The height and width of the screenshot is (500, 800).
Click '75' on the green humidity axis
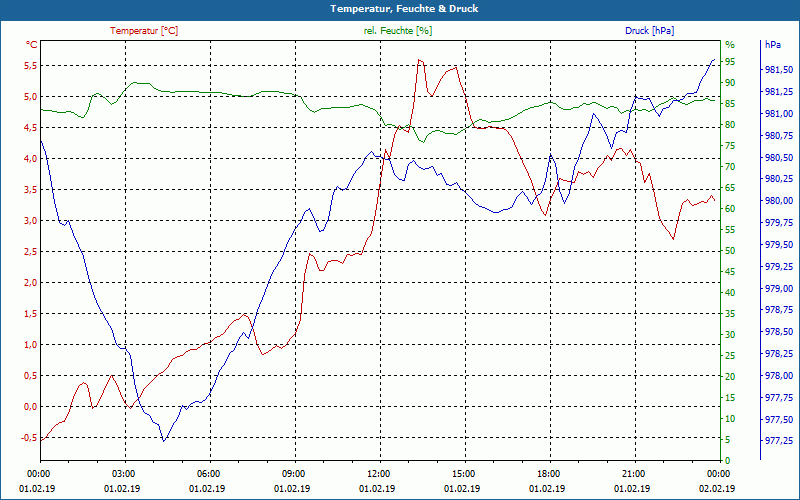click(x=730, y=146)
